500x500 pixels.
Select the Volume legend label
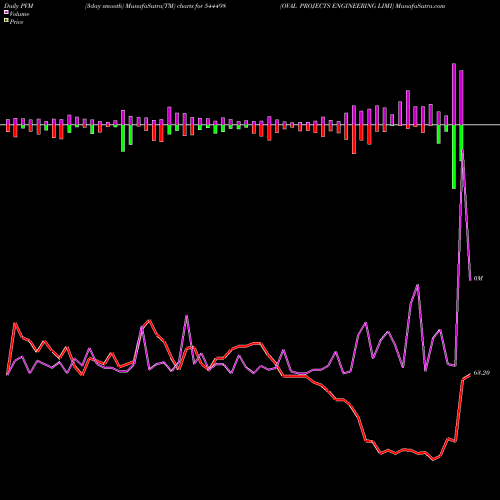point(19,14)
